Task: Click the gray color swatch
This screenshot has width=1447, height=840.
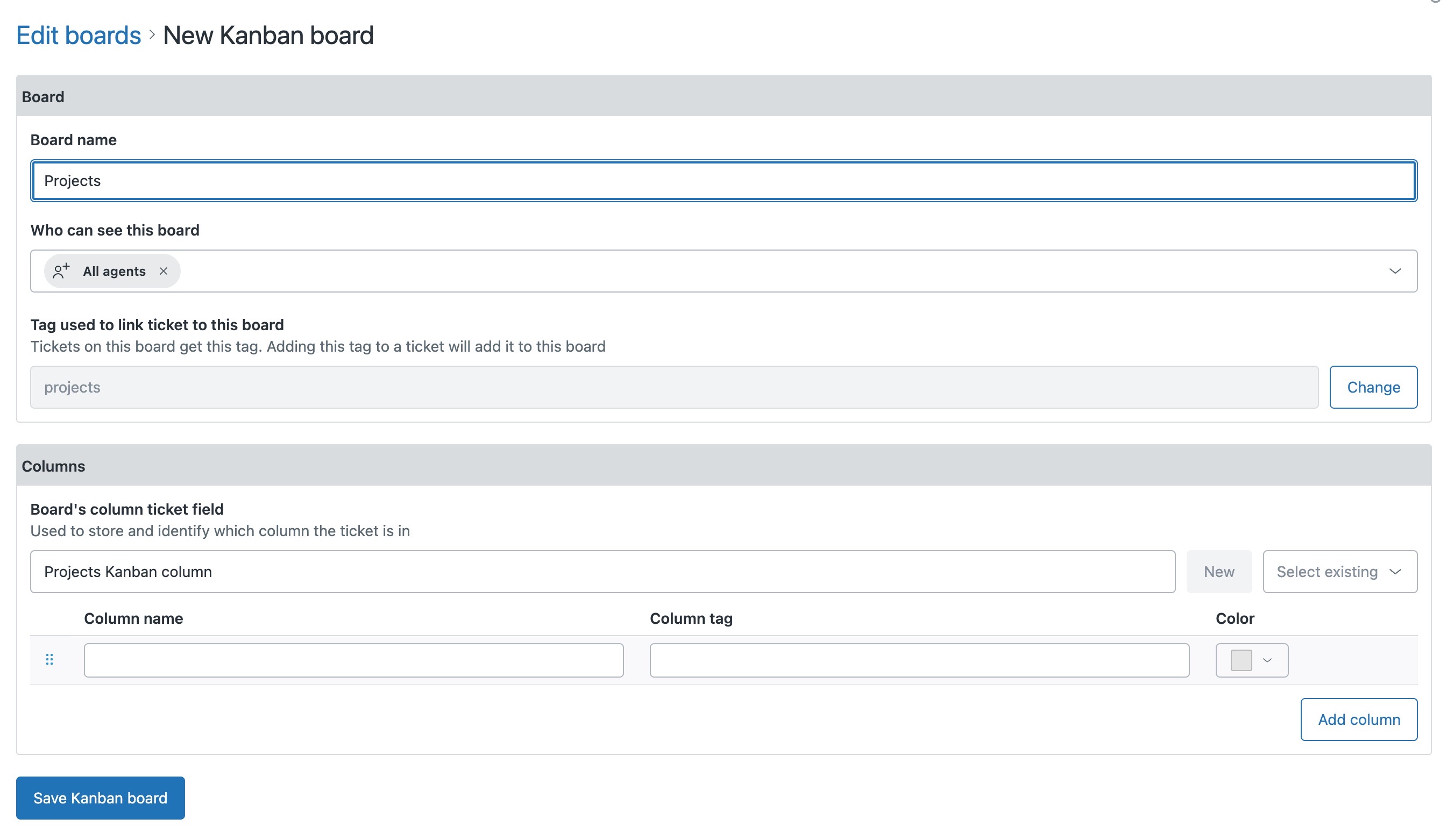Action: (x=1241, y=660)
